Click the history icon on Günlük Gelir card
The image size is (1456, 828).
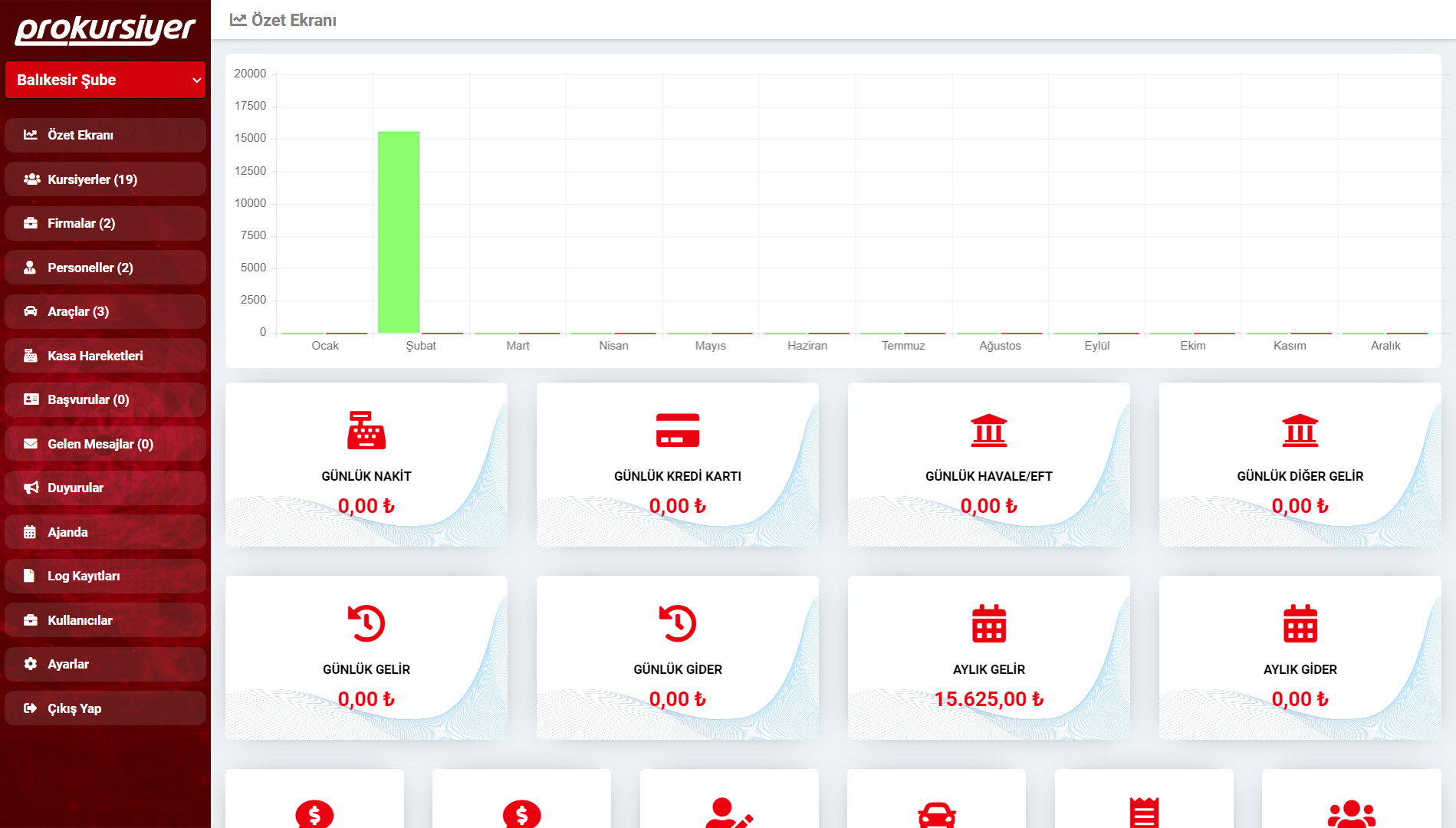[x=366, y=623]
